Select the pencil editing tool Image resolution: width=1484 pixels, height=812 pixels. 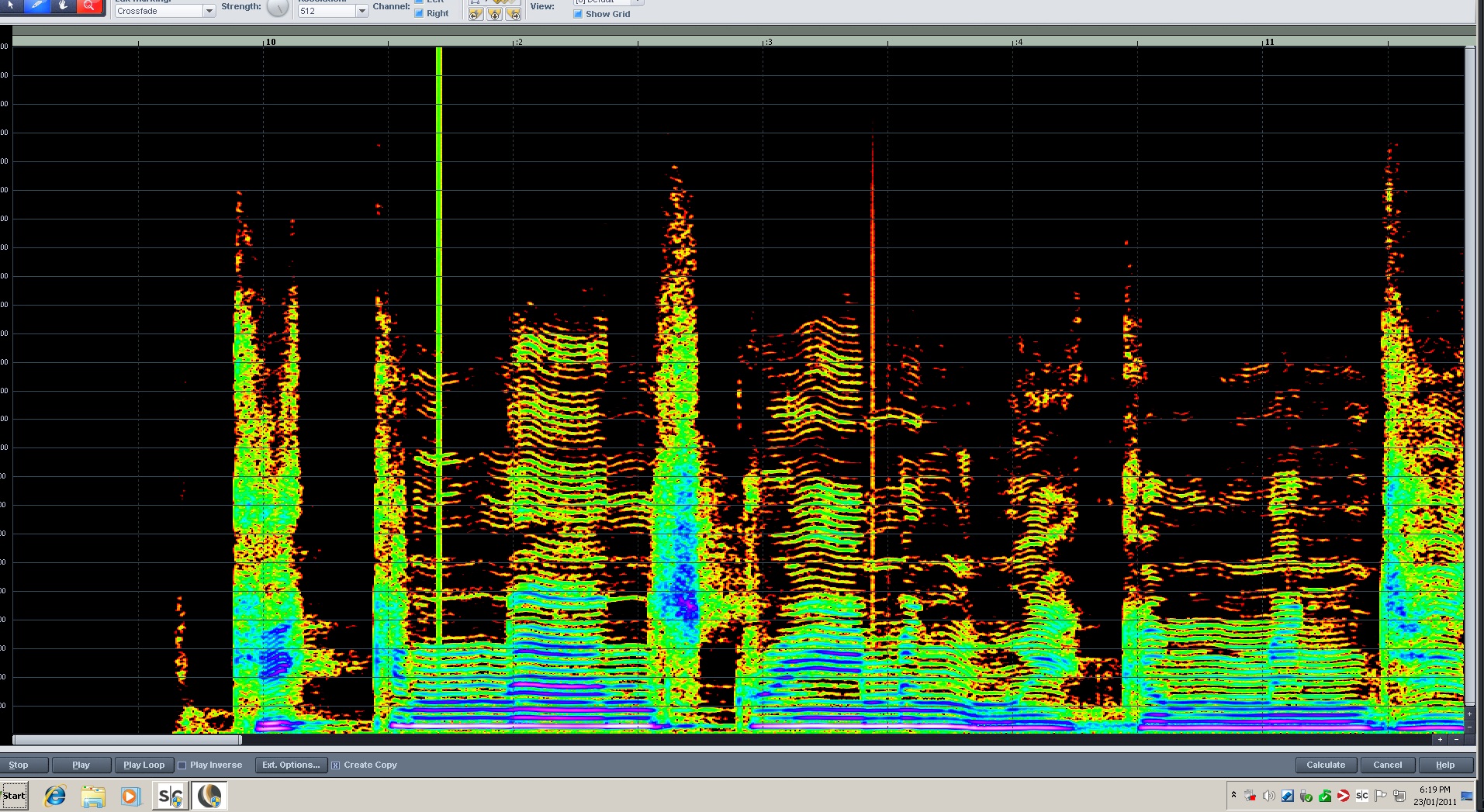(37, 5)
